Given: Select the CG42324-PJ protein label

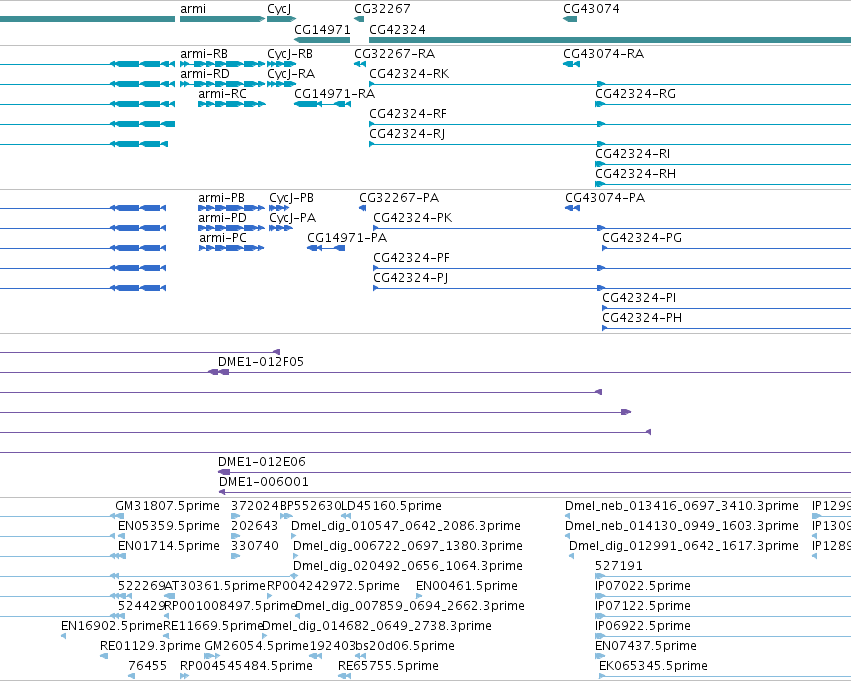Looking at the screenshot, I should pos(410,278).
